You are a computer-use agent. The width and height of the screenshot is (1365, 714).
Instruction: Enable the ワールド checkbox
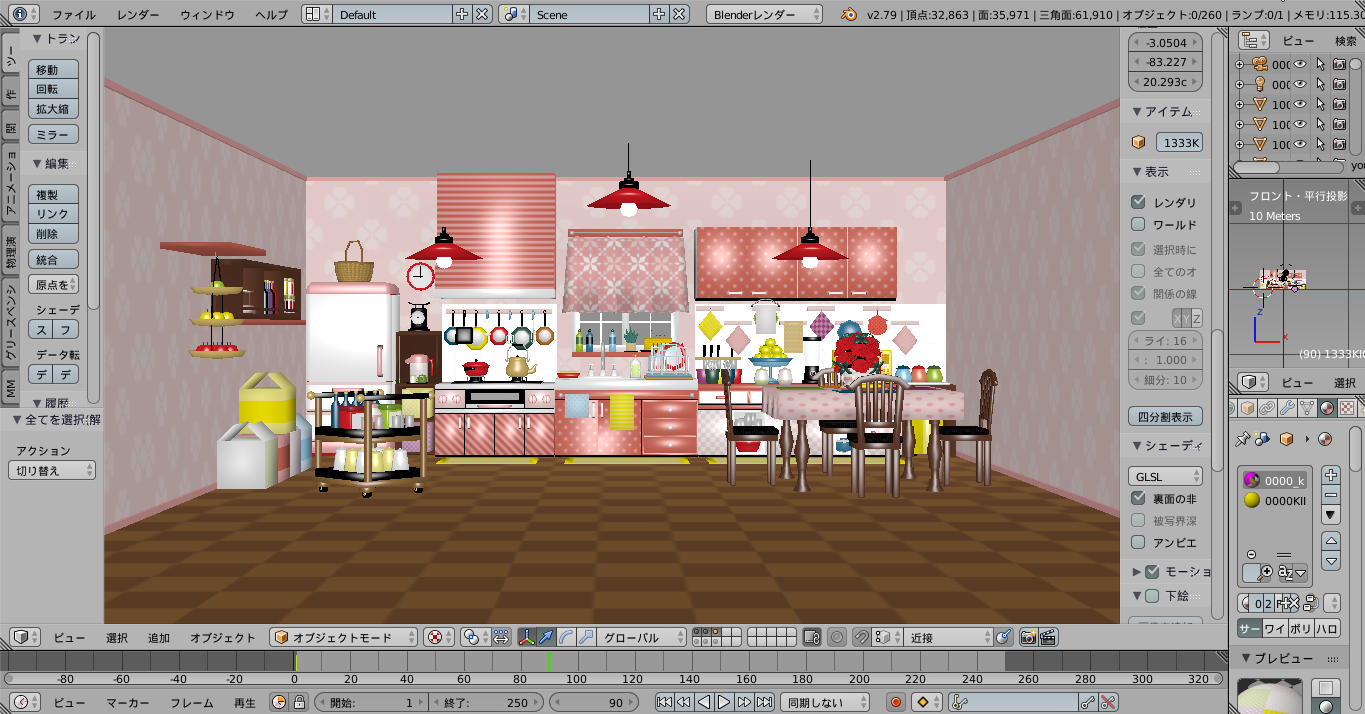coord(1138,225)
